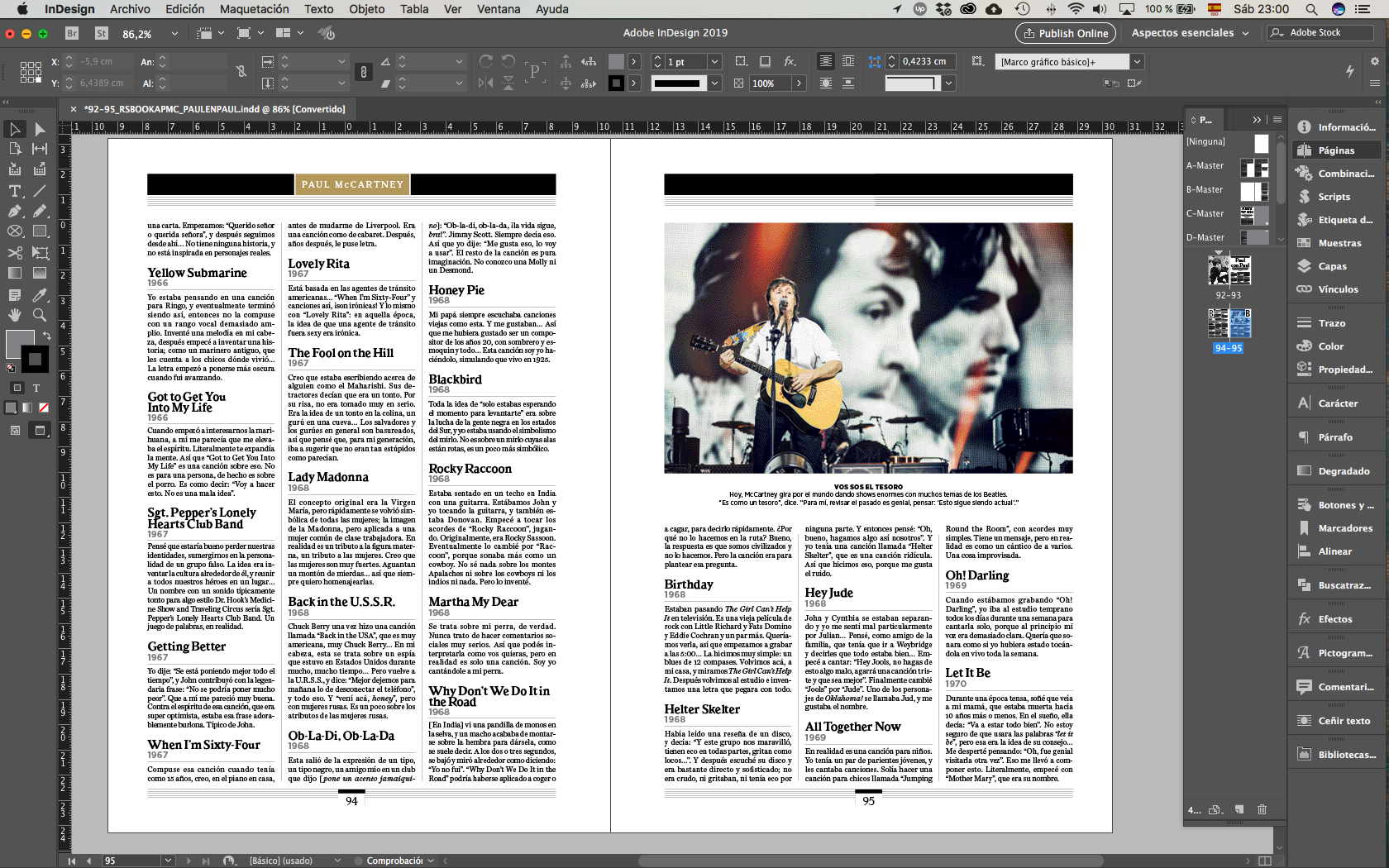Select the Gradient Swatch tool
Viewport: 1389px width, 868px height.
[x=14, y=273]
